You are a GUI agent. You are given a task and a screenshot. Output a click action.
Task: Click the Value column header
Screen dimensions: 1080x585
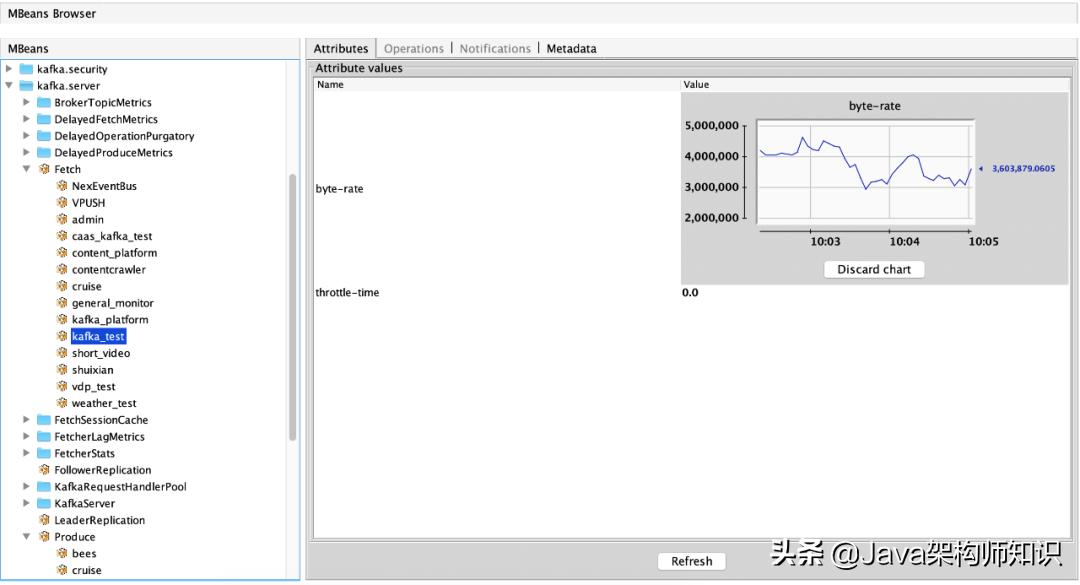(875, 84)
